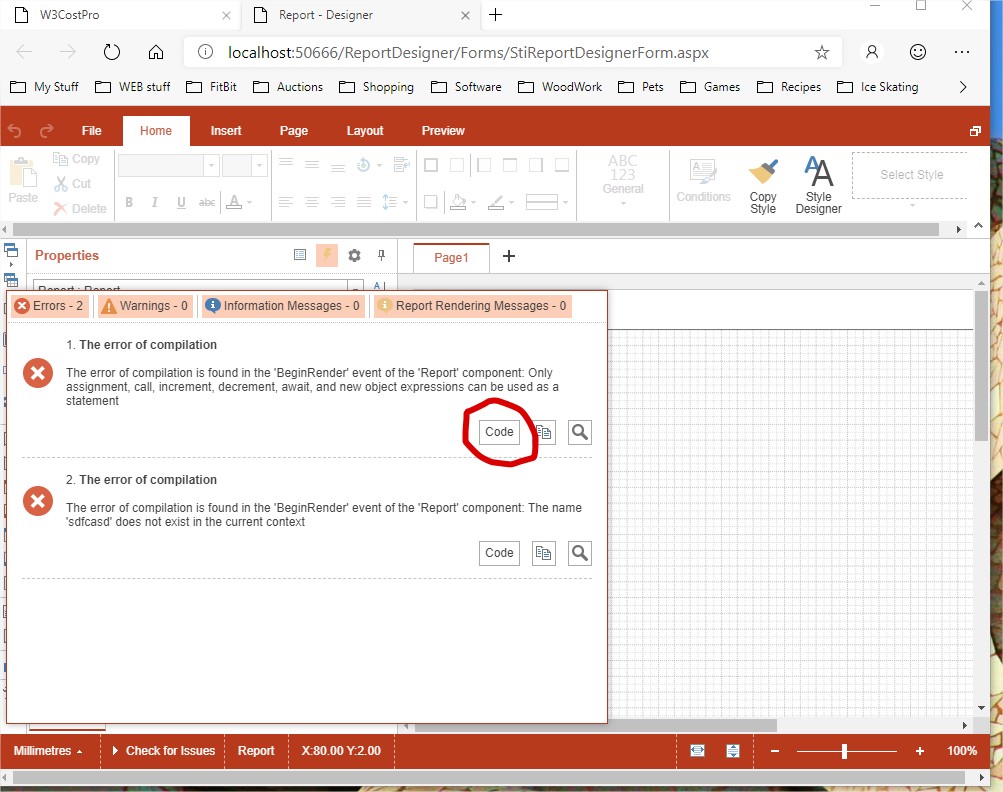This screenshot has width=1003, height=792.
Task: Open the File menu
Action: (x=91, y=131)
